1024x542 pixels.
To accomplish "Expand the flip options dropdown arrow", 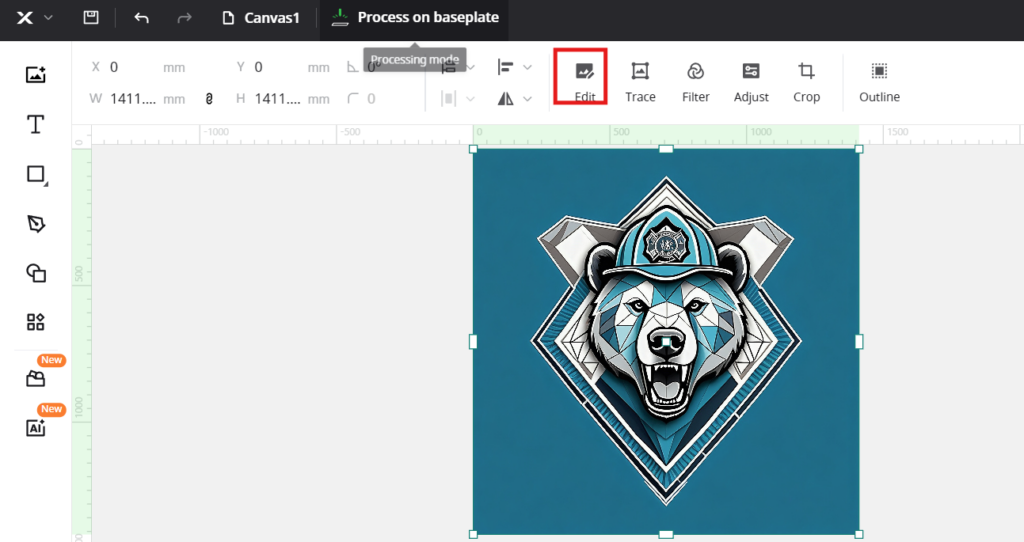I will pyautogui.click(x=528, y=99).
